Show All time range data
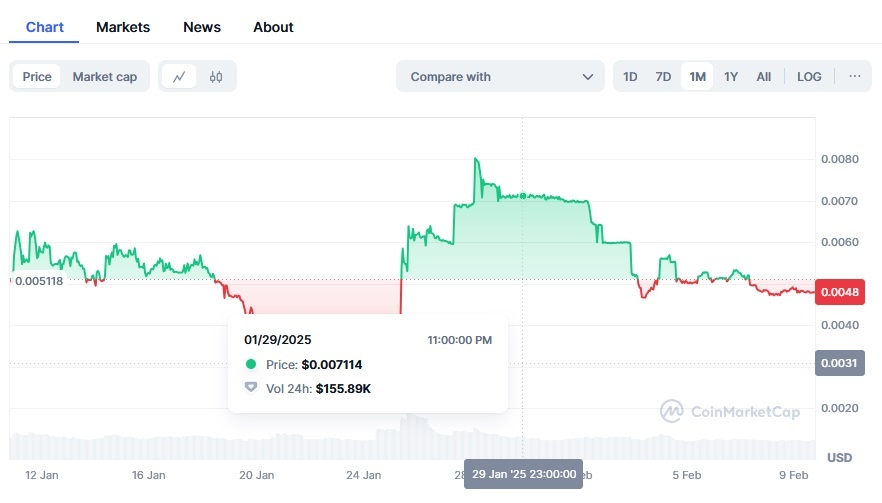This screenshot has height=503, width=882. (764, 77)
